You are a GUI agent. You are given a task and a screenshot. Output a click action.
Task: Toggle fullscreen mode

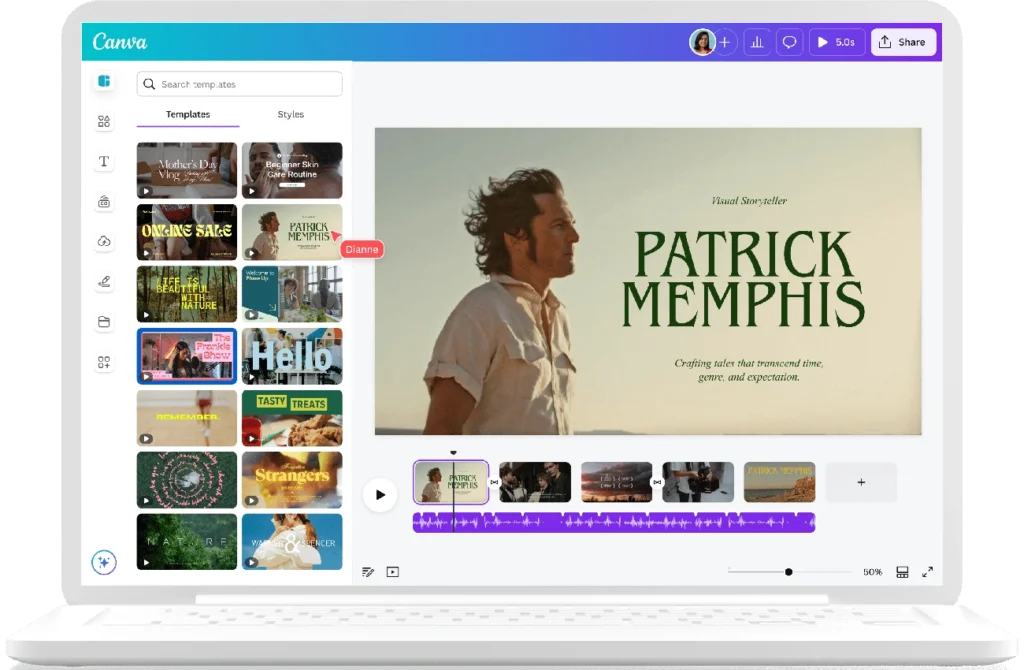point(928,572)
